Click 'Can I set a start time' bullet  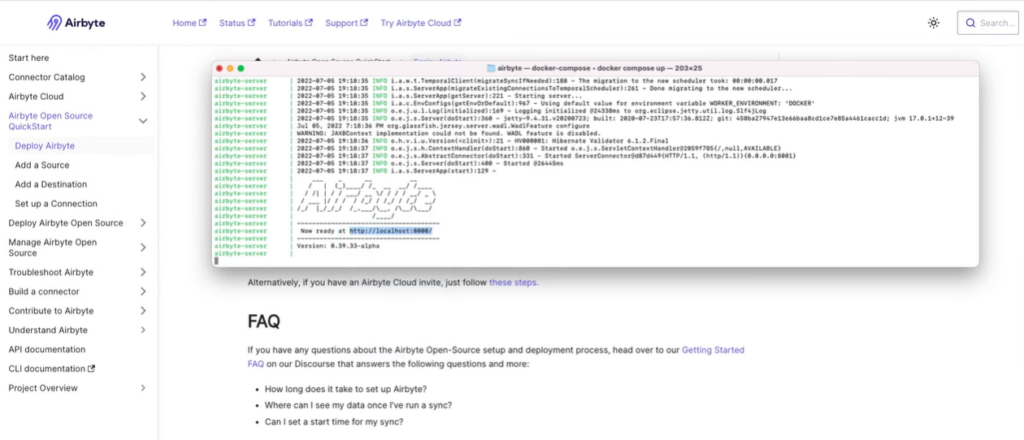(334, 422)
